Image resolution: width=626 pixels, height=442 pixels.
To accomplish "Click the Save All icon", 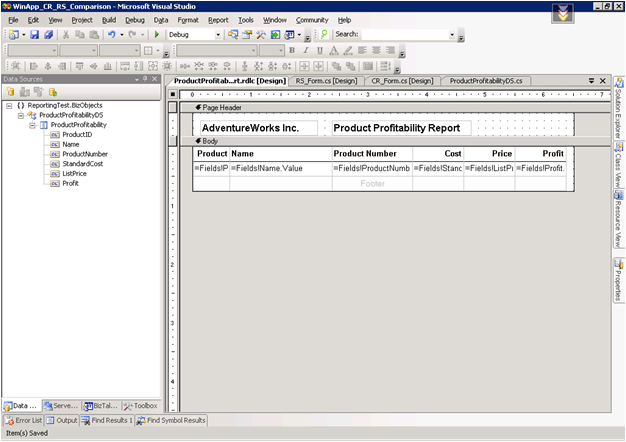I will pos(49,35).
